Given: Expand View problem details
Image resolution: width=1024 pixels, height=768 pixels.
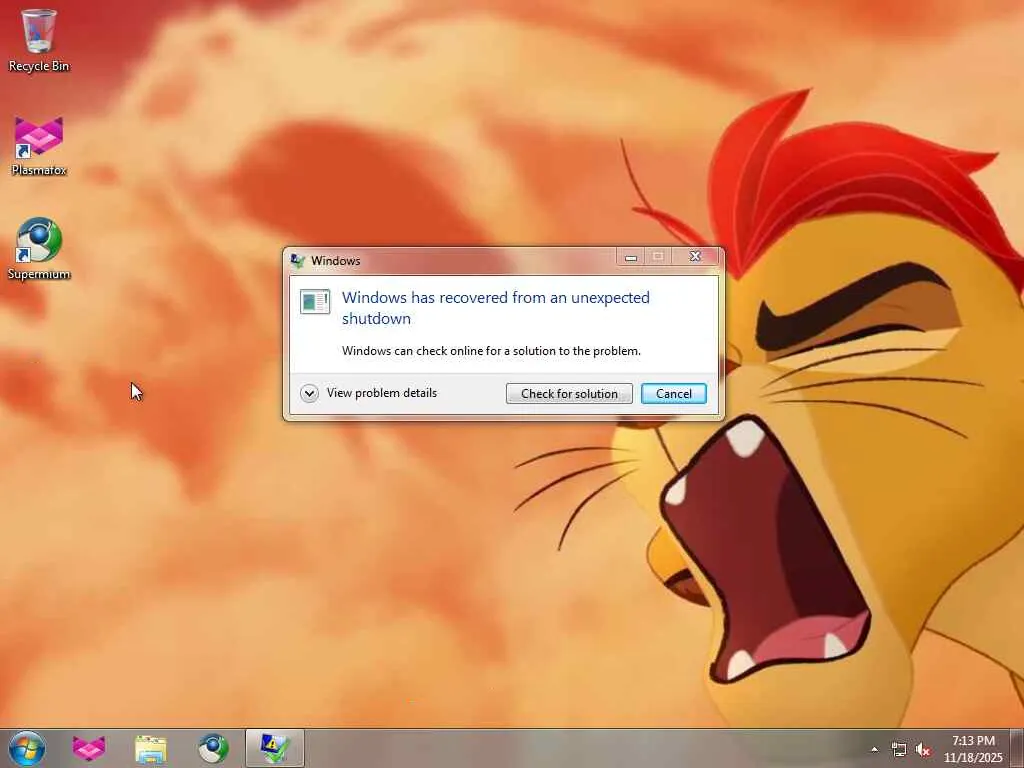Looking at the screenshot, I should tap(369, 393).
